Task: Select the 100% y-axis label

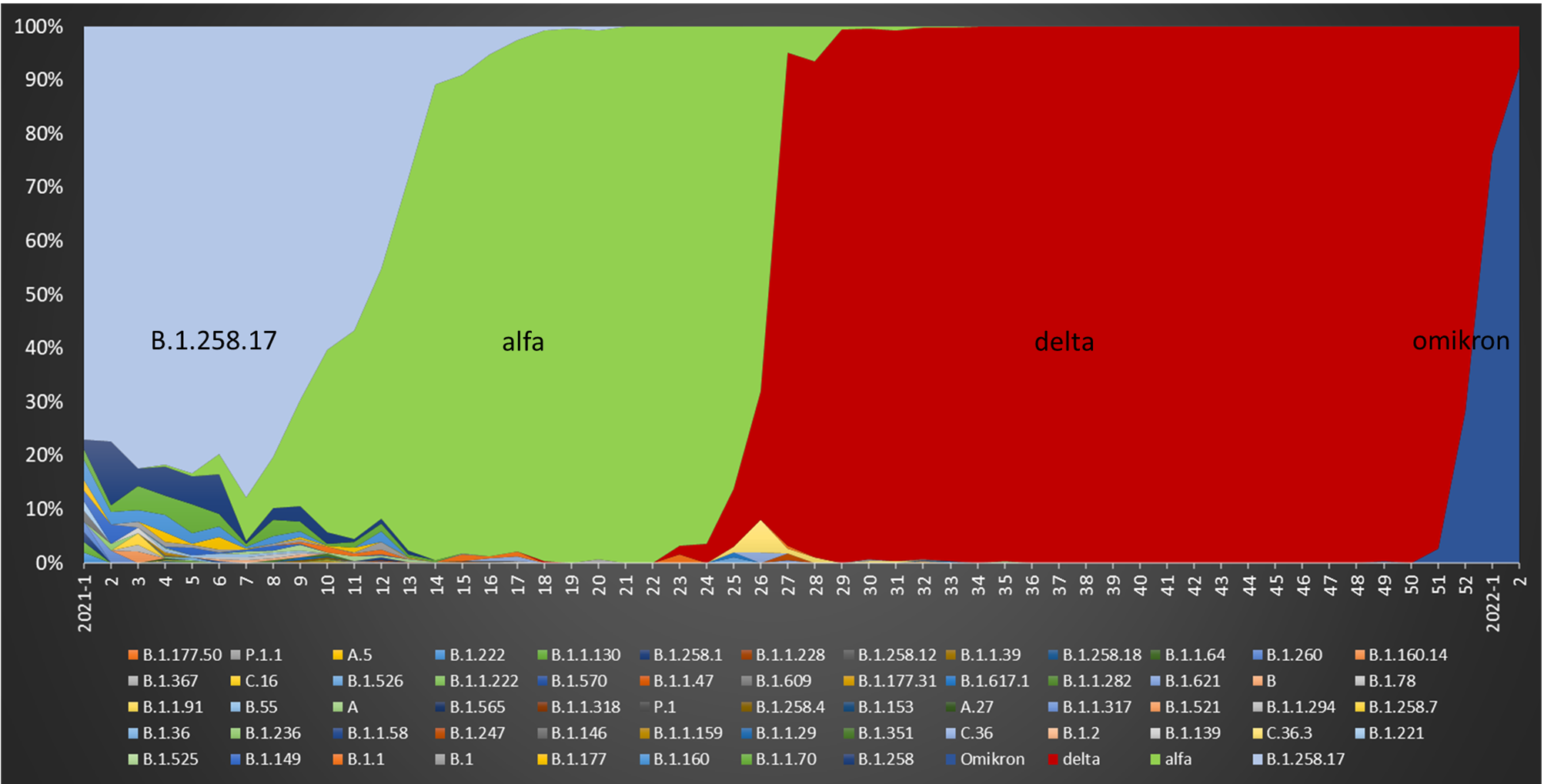Action: point(38,27)
